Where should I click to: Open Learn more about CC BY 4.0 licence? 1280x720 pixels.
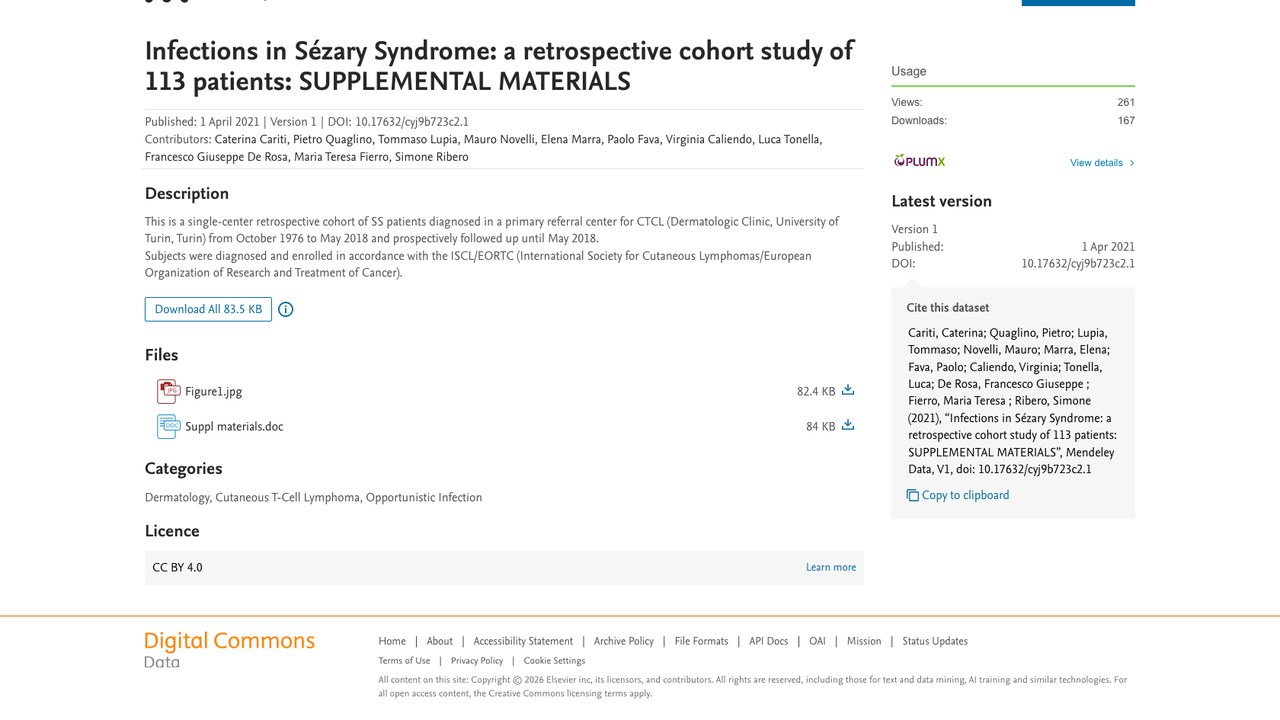[831, 567]
